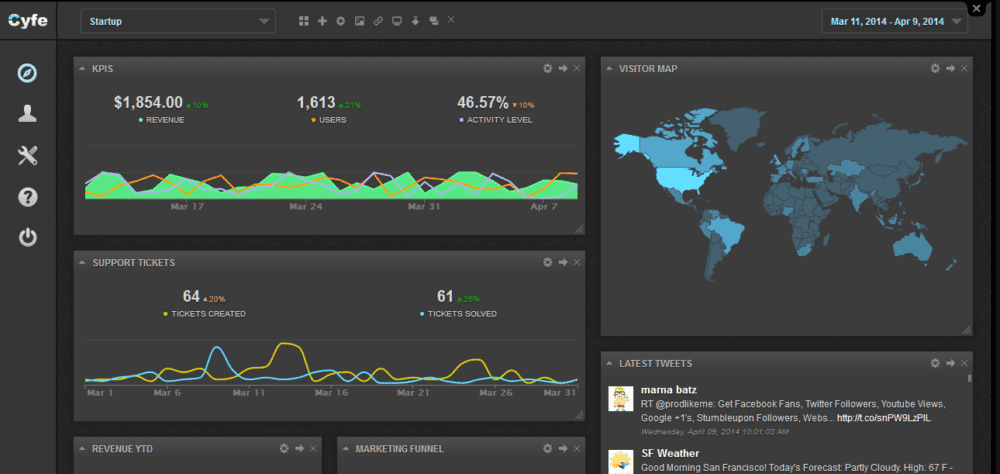Open the compass dashboards icon in sidebar

(28, 73)
